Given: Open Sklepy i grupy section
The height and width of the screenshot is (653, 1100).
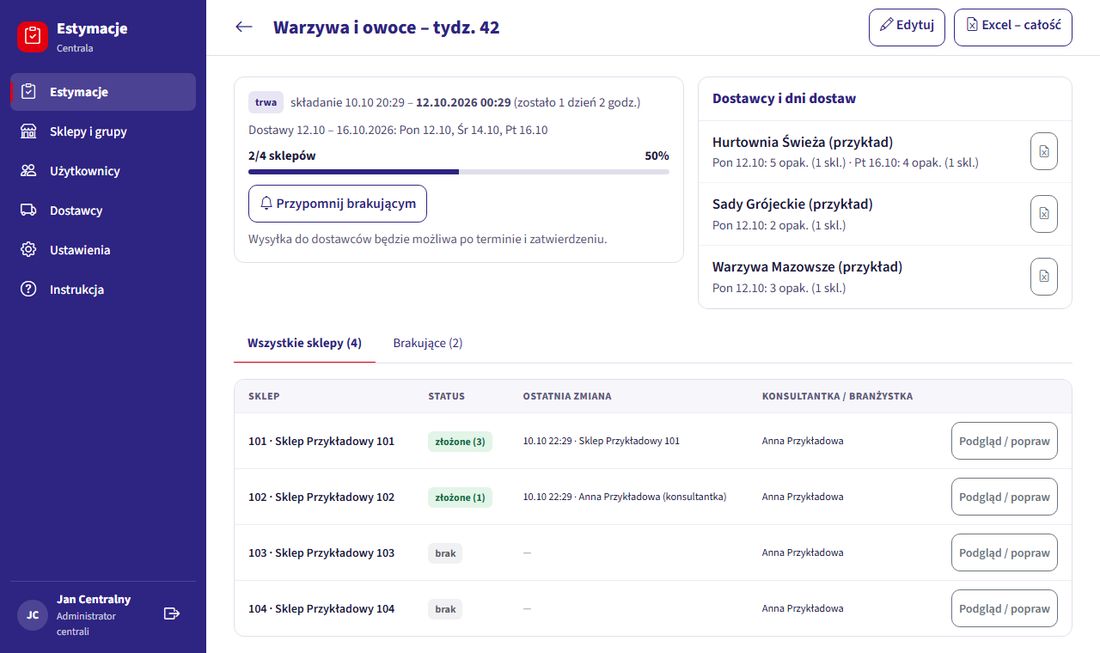Looking at the screenshot, I should 103,132.
